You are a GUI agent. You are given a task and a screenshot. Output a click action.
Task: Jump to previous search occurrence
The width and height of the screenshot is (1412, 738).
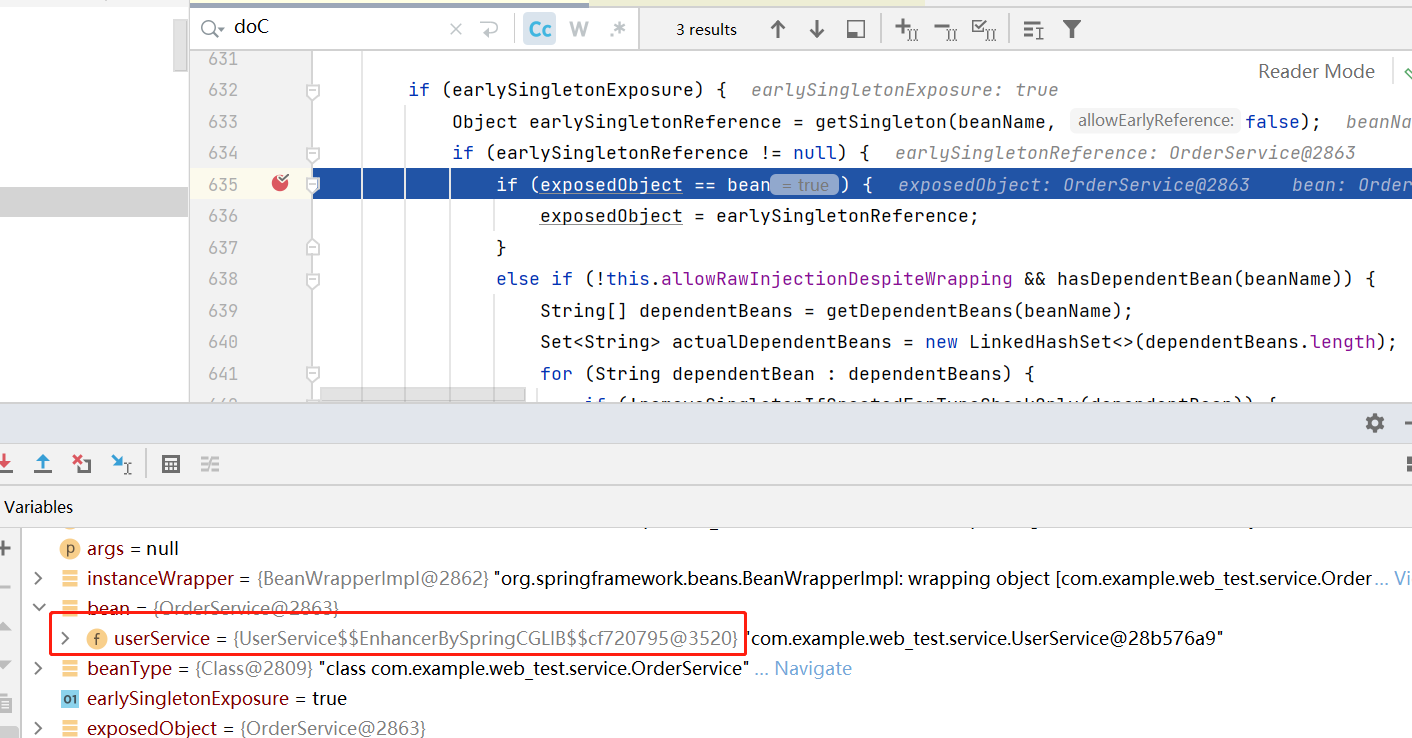[778, 29]
